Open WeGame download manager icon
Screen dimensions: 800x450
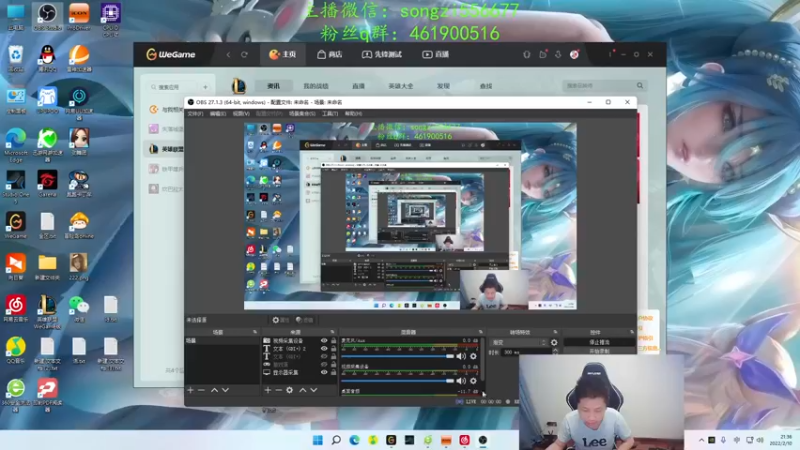point(559,54)
